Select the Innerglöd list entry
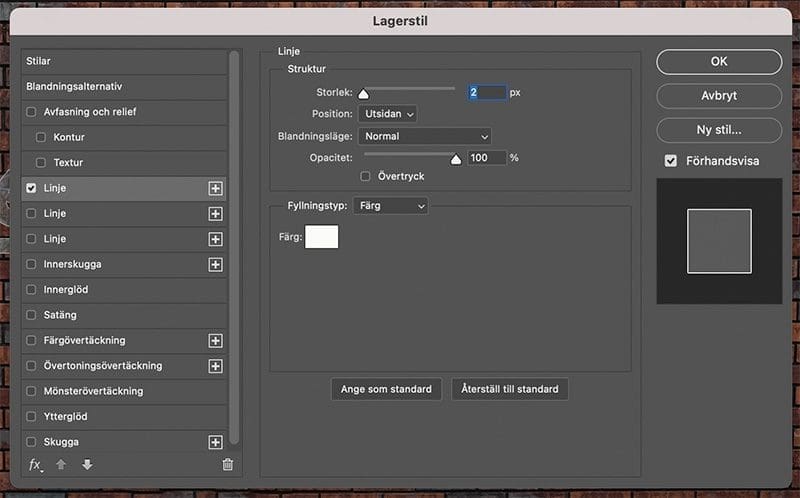The height and width of the screenshot is (498, 800). tap(124, 290)
